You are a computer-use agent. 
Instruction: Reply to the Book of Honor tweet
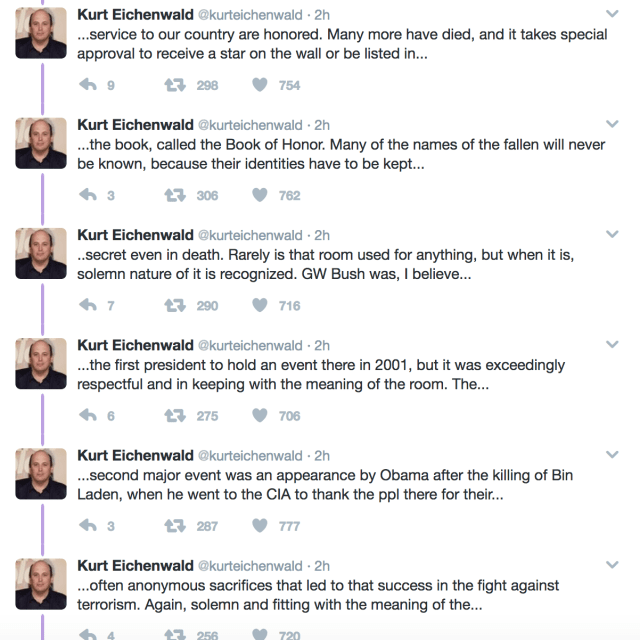88,195
